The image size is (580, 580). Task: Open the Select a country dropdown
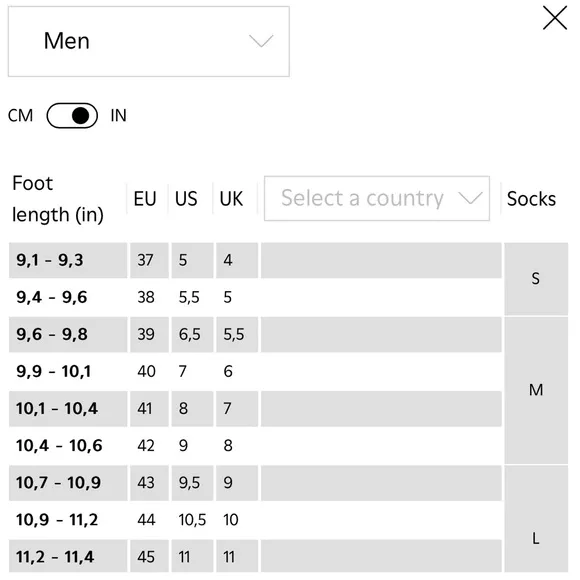click(x=377, y=198)
